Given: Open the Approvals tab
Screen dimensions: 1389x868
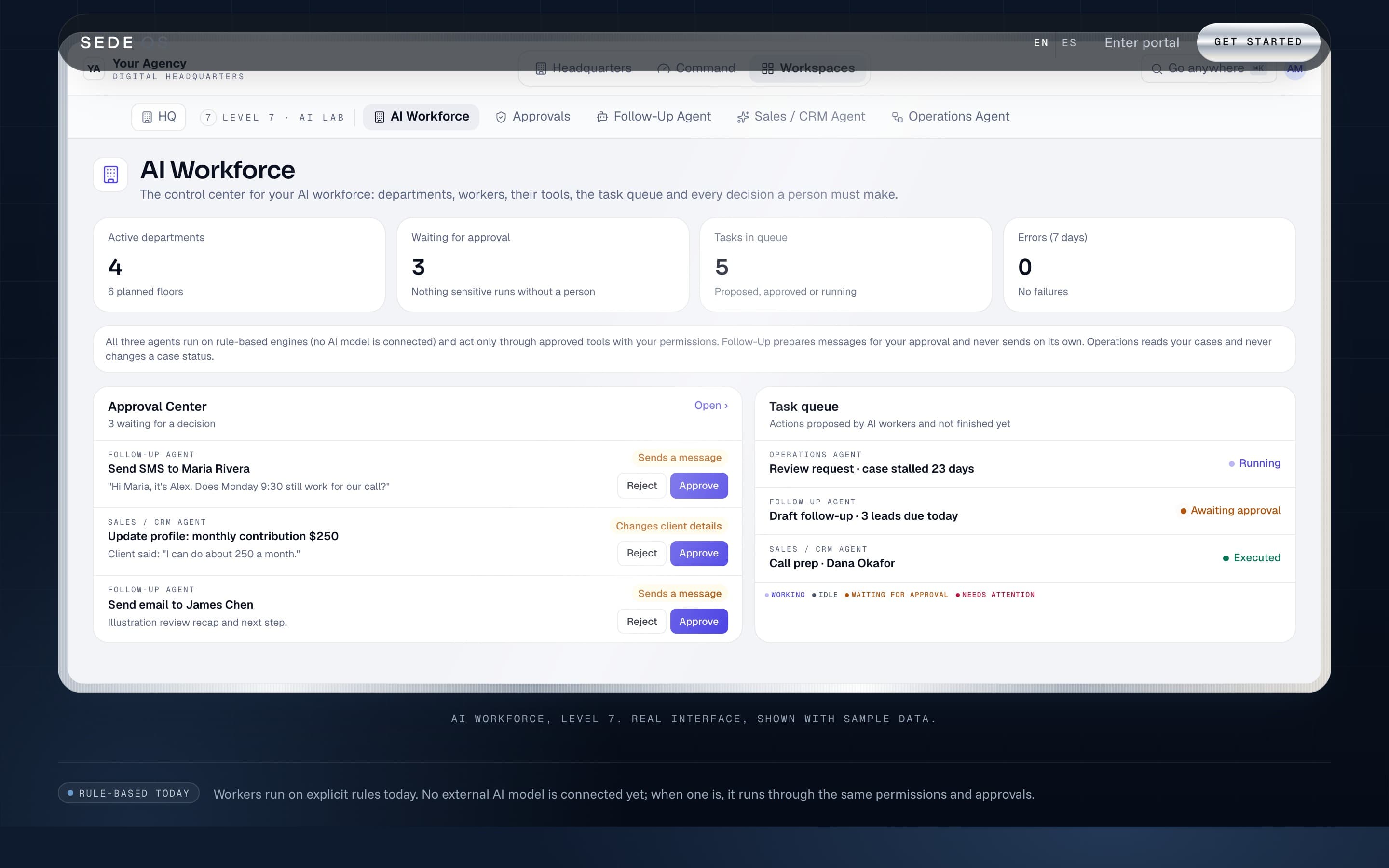Looking at the screenshot, I should coord(532,117).
